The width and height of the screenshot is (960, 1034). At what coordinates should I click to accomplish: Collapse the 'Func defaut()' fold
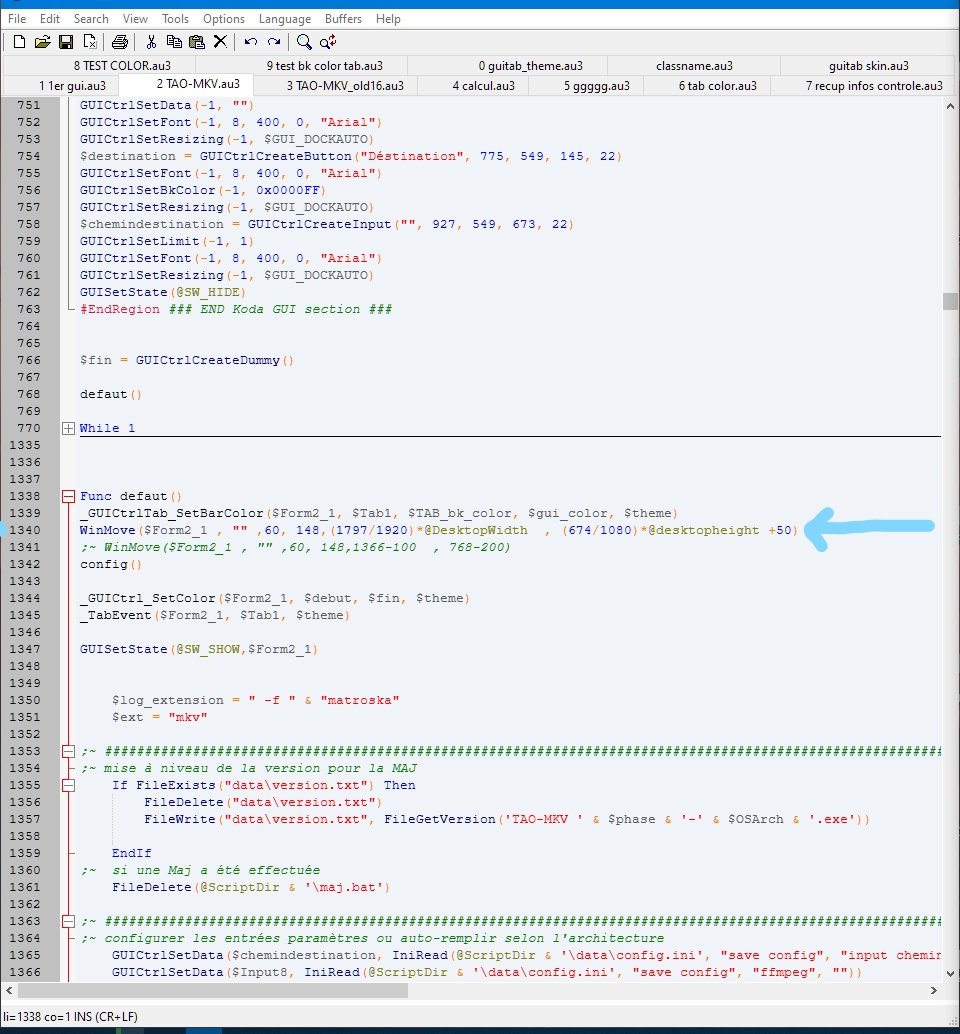[x=68, y=496]
